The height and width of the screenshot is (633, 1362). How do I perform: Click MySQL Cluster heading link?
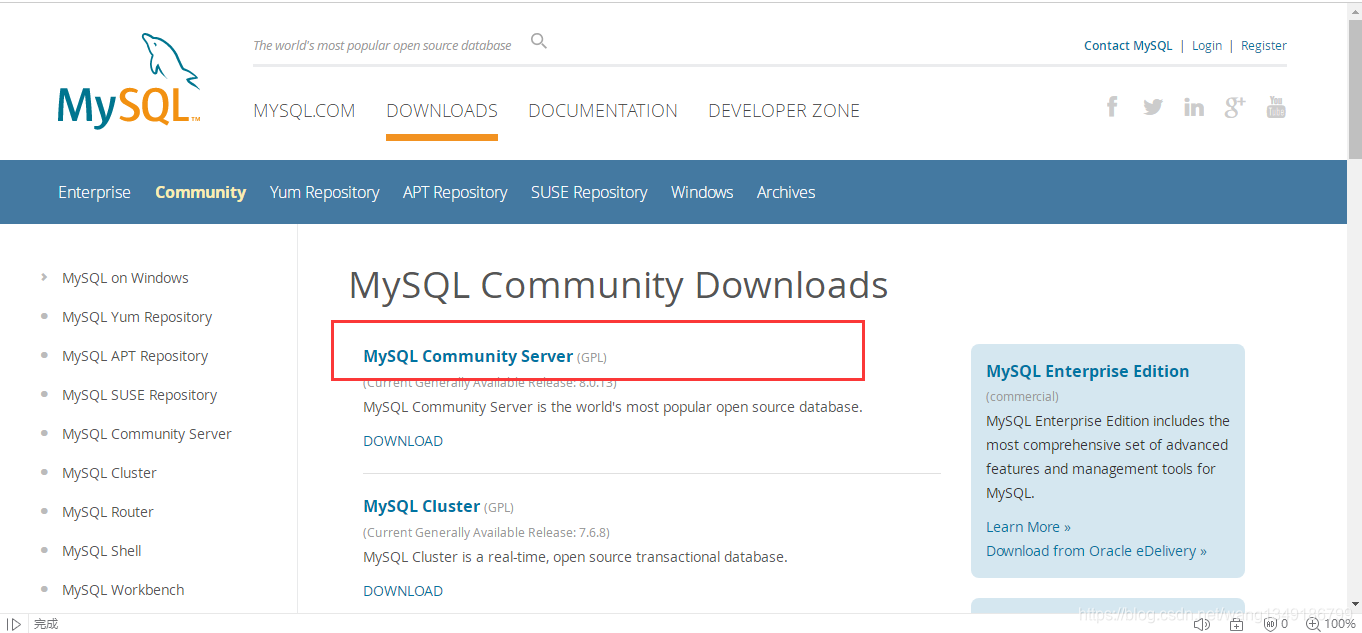(422, 506)
